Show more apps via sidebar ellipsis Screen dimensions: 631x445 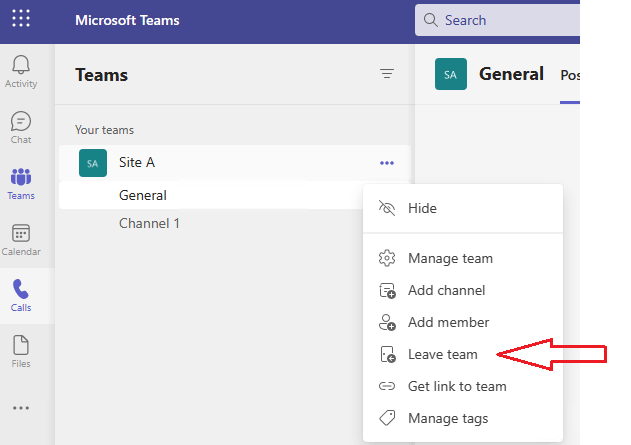tap(21, 408)
